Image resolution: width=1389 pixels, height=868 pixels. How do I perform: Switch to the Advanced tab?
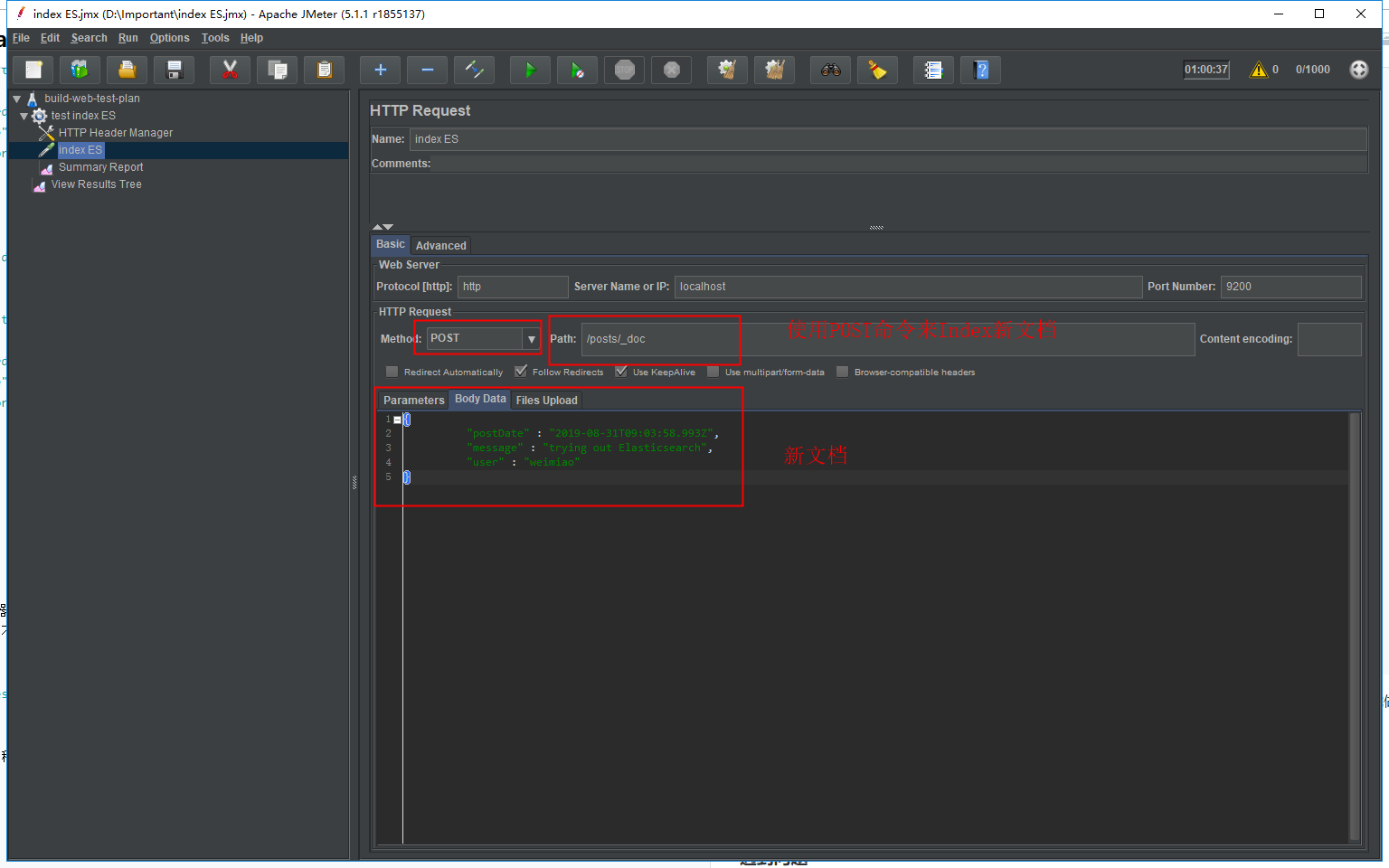441,246
